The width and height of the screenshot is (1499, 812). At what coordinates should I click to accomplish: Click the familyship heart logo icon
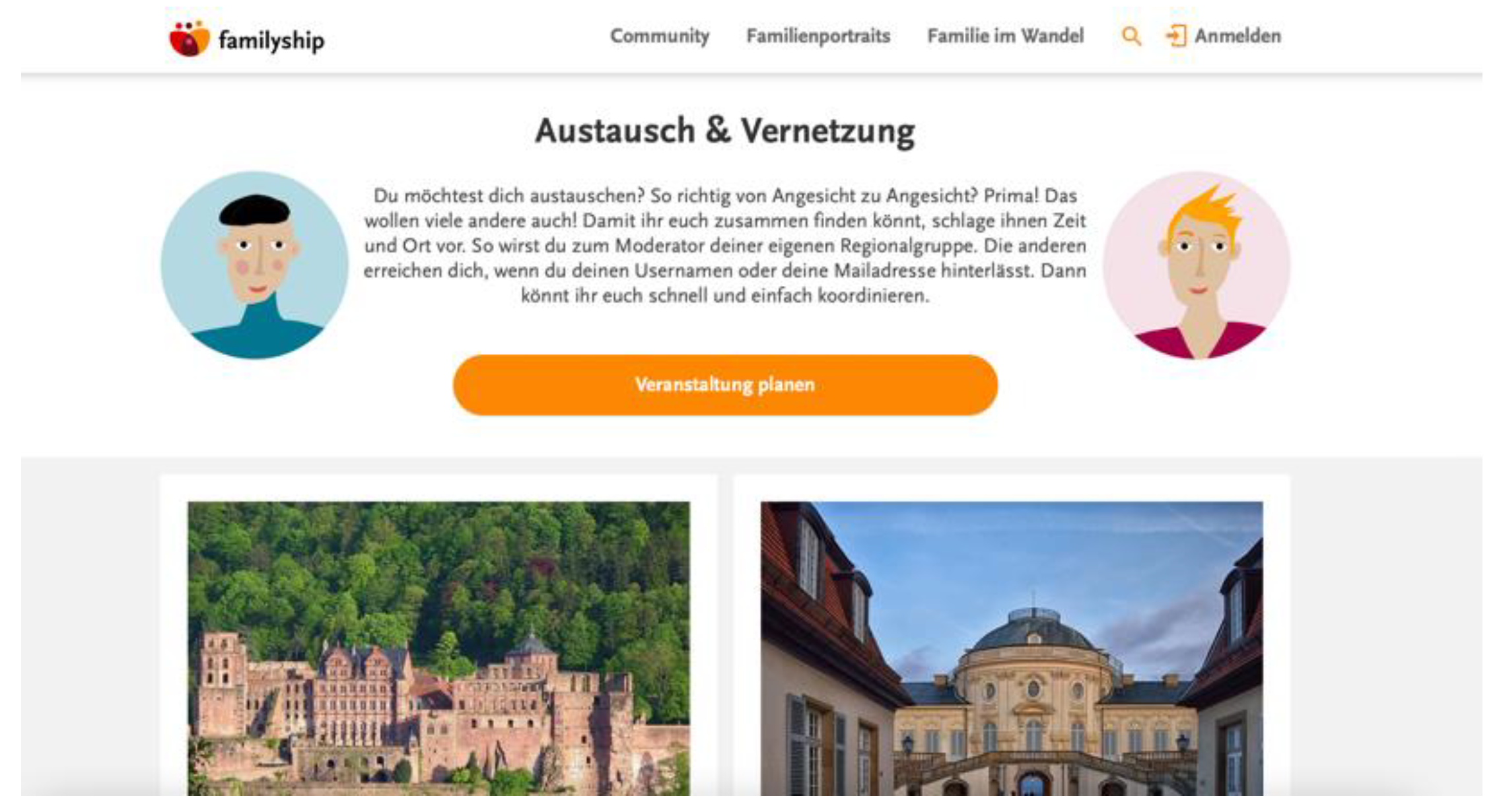190,39
